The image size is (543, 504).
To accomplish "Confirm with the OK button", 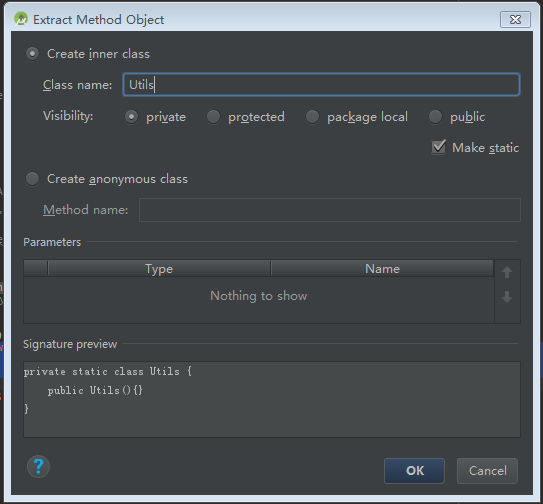I will (x=414, y=471).
